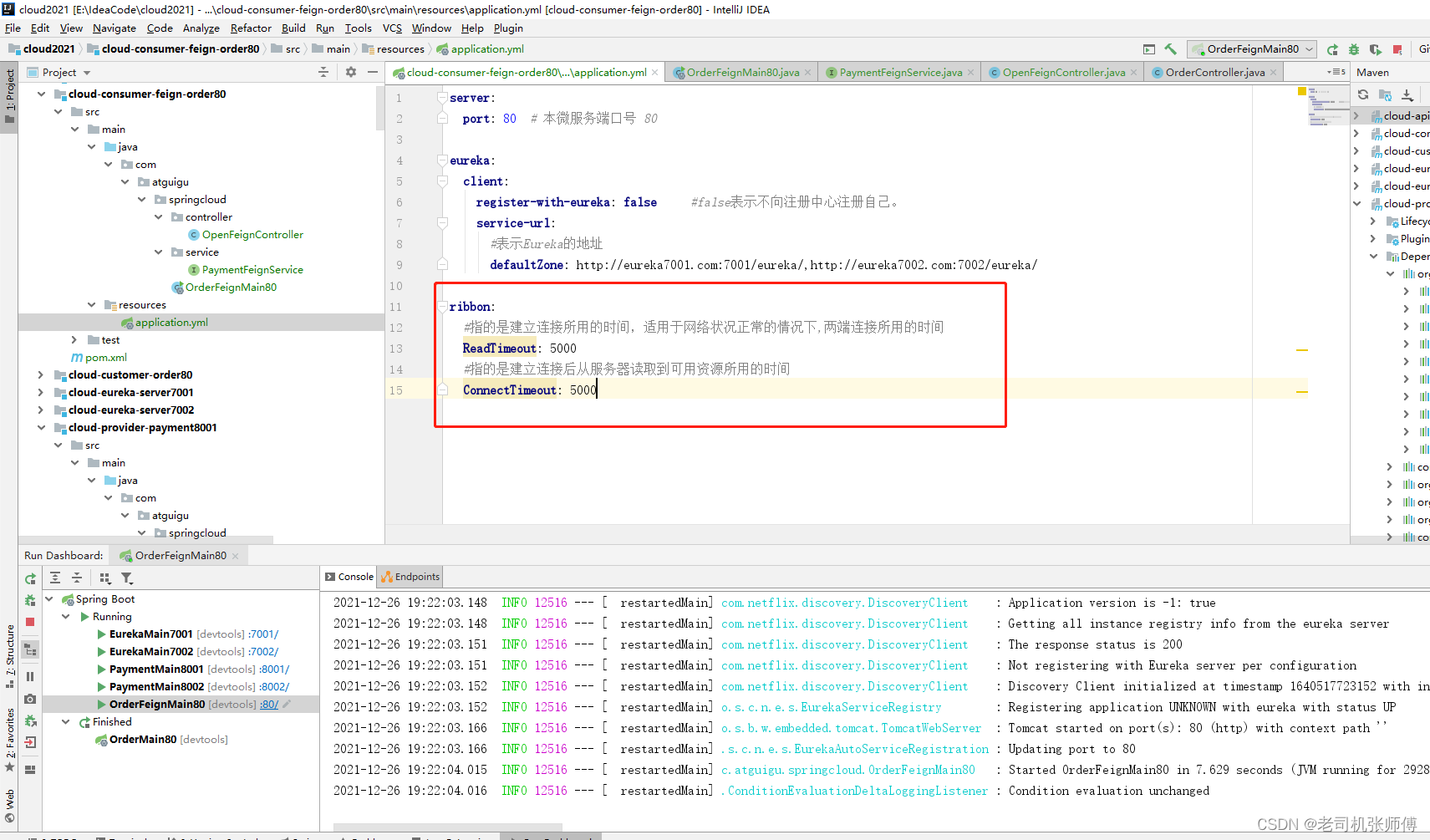Select OrderMain80 in Finished list
Screen dimensions: 1430x840
143,740
